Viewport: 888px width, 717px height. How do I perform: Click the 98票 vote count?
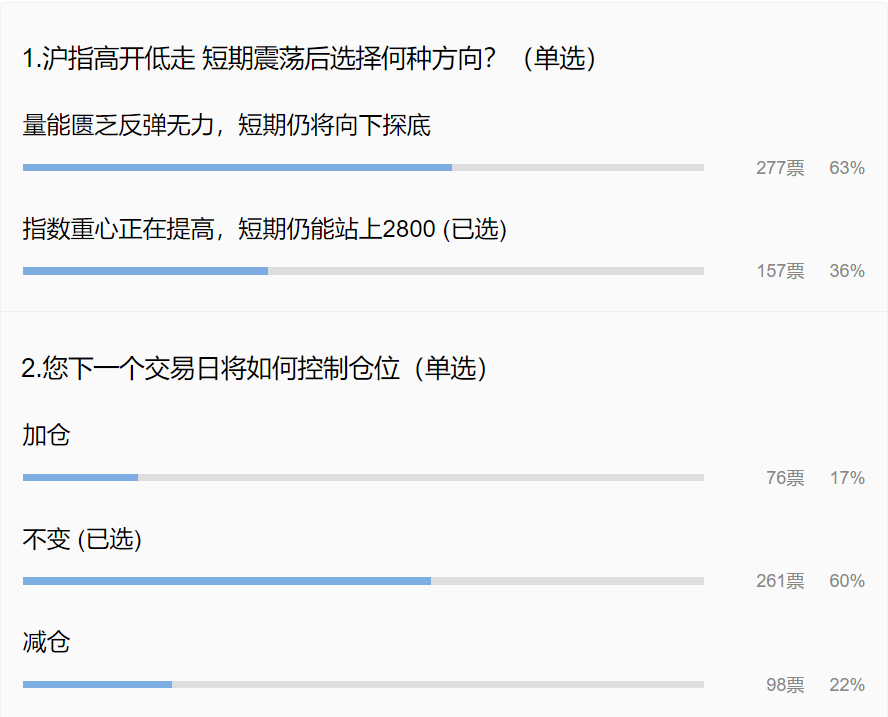(785, 685)
